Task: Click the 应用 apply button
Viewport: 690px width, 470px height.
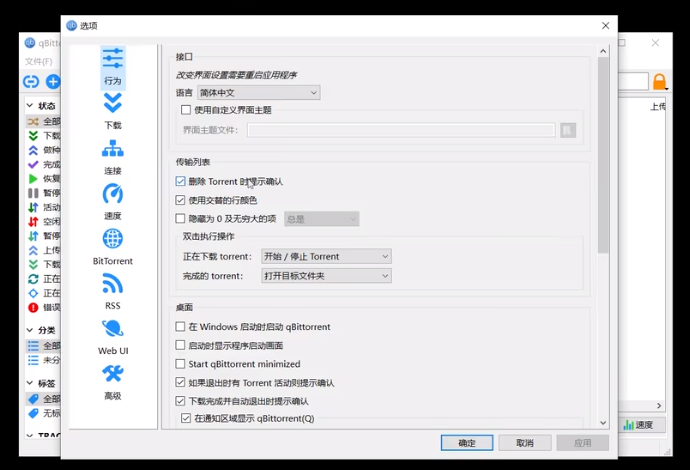Action: [583, 443]
